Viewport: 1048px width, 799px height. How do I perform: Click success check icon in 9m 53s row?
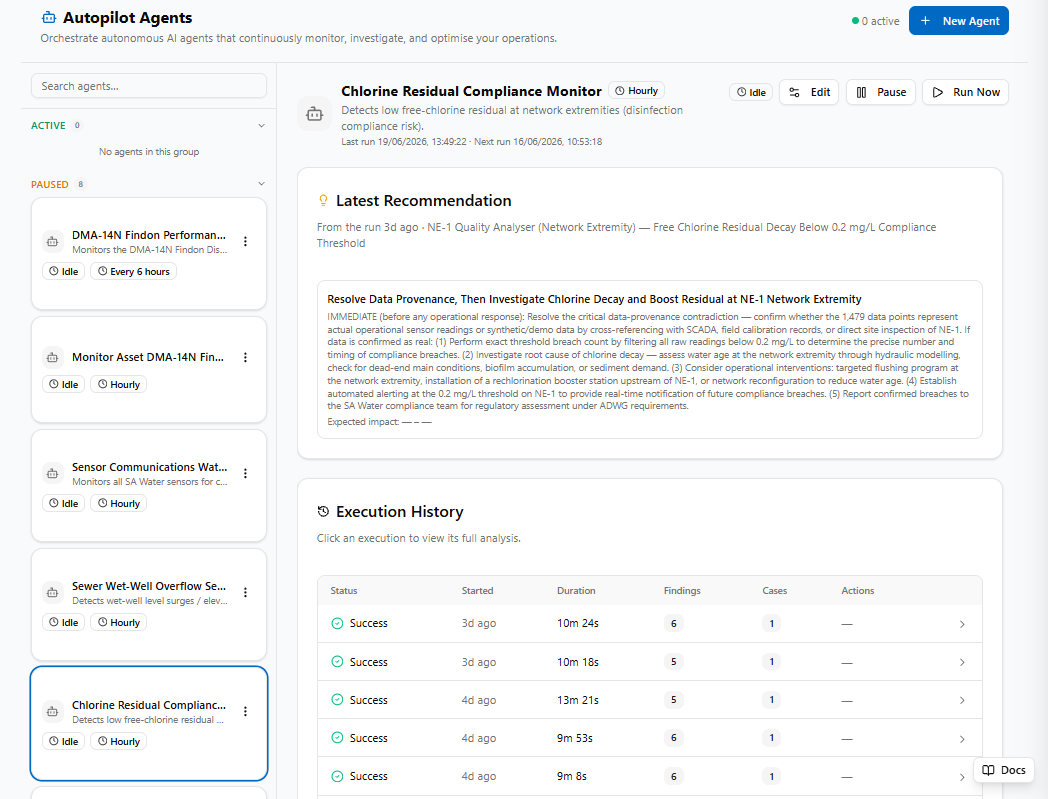(338, 738)
